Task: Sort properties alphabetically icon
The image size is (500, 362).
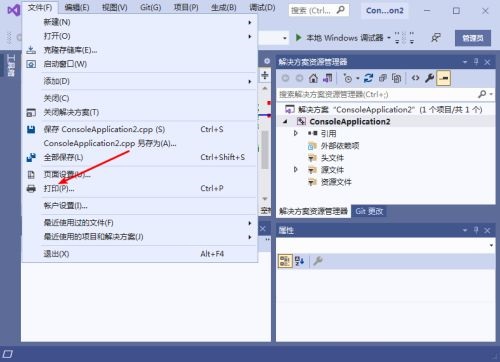Action: click(x=299, y=261)
